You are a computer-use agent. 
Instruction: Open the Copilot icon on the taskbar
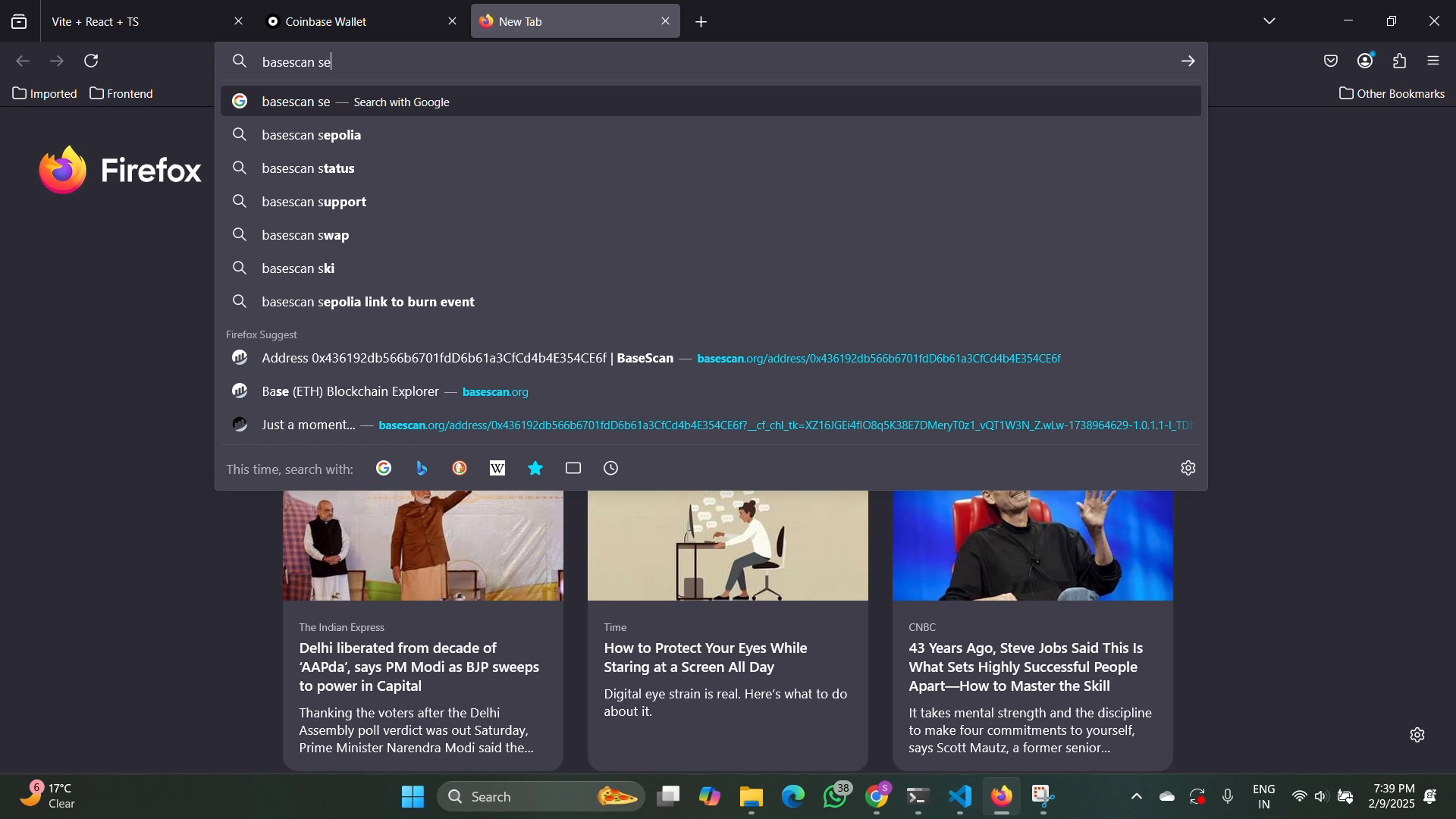tap(710, 797)
